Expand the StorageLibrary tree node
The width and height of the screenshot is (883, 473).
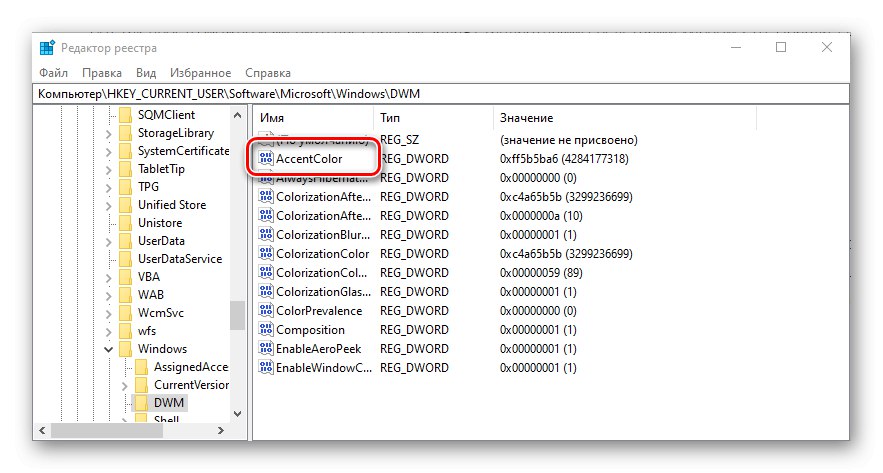click(109, 134)
